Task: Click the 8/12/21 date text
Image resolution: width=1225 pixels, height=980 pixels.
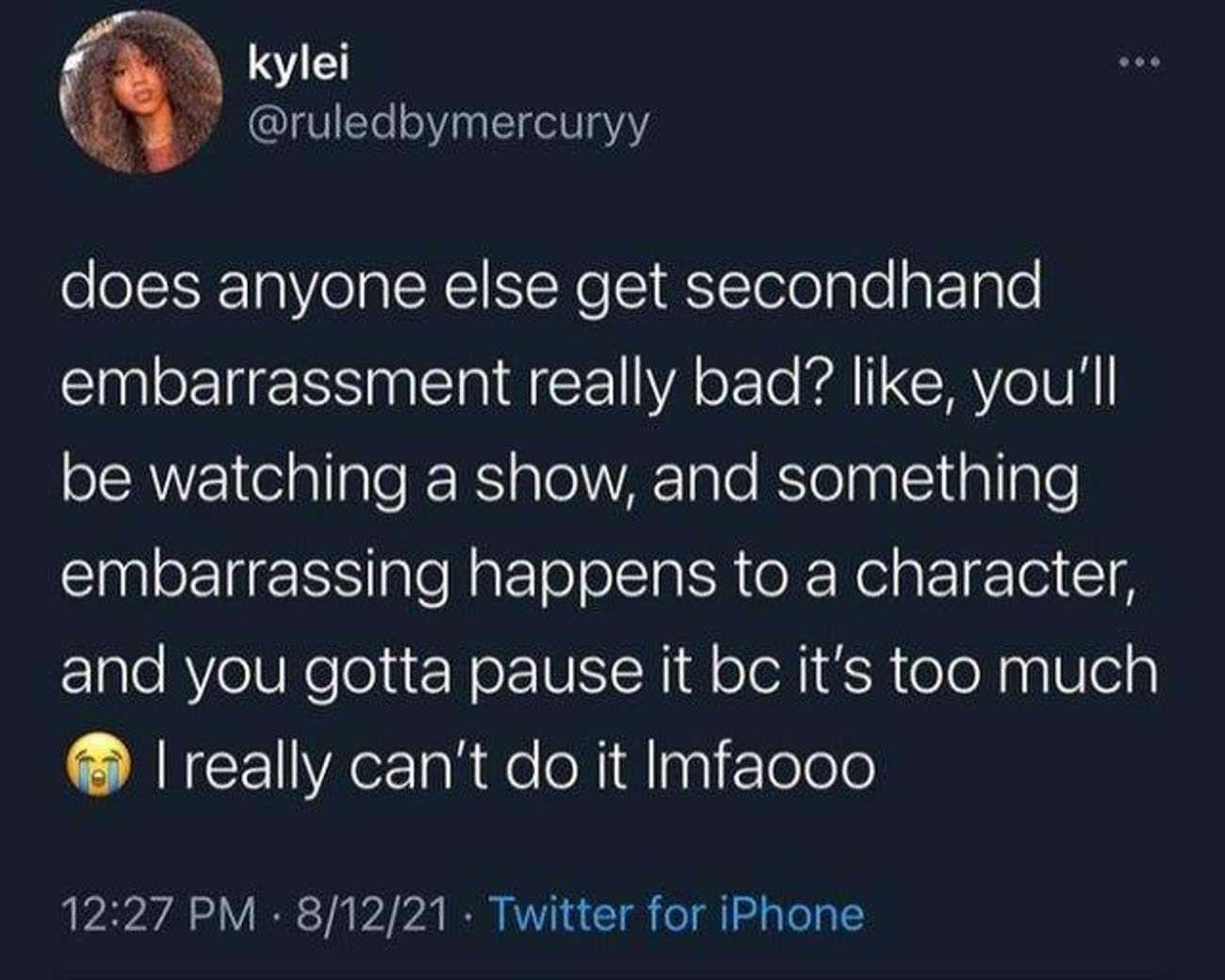Action: coord(368,913)
